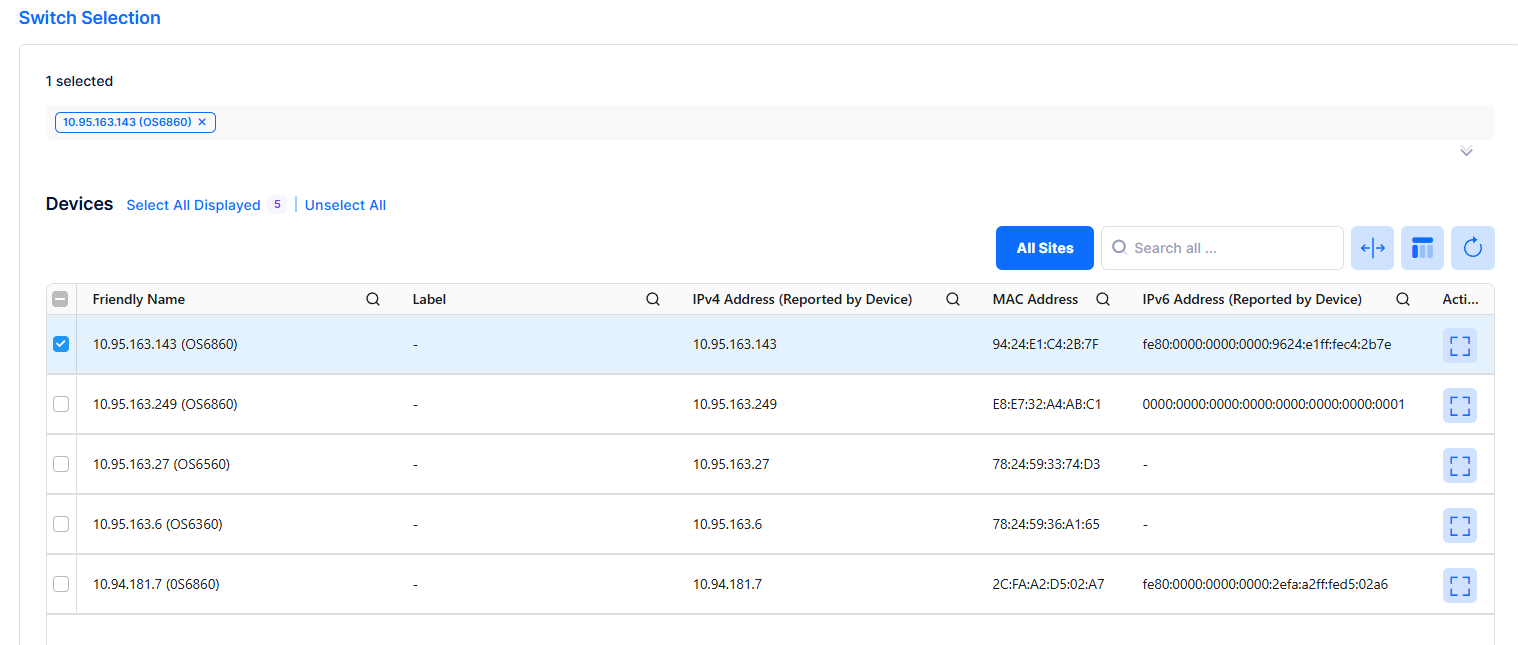Open details icon for 10.95.163.27 row

pos(1460,466)
